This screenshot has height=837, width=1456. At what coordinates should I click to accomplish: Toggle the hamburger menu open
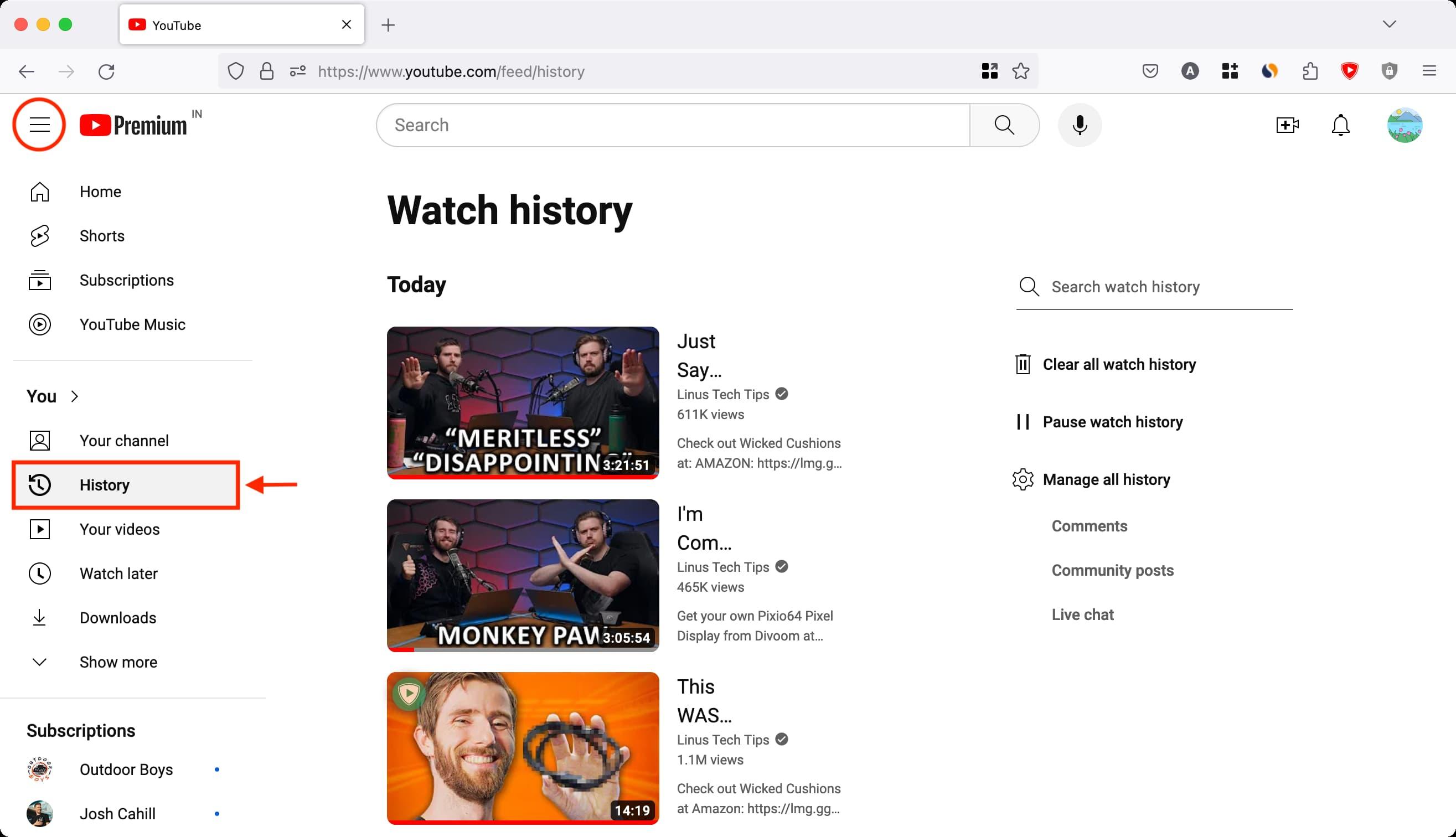pos(38,125)
